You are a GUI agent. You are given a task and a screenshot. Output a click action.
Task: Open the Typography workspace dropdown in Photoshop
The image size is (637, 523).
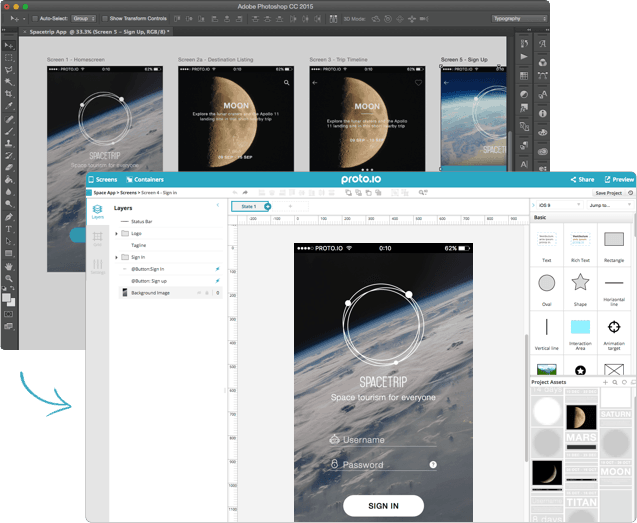pos(519,19)
